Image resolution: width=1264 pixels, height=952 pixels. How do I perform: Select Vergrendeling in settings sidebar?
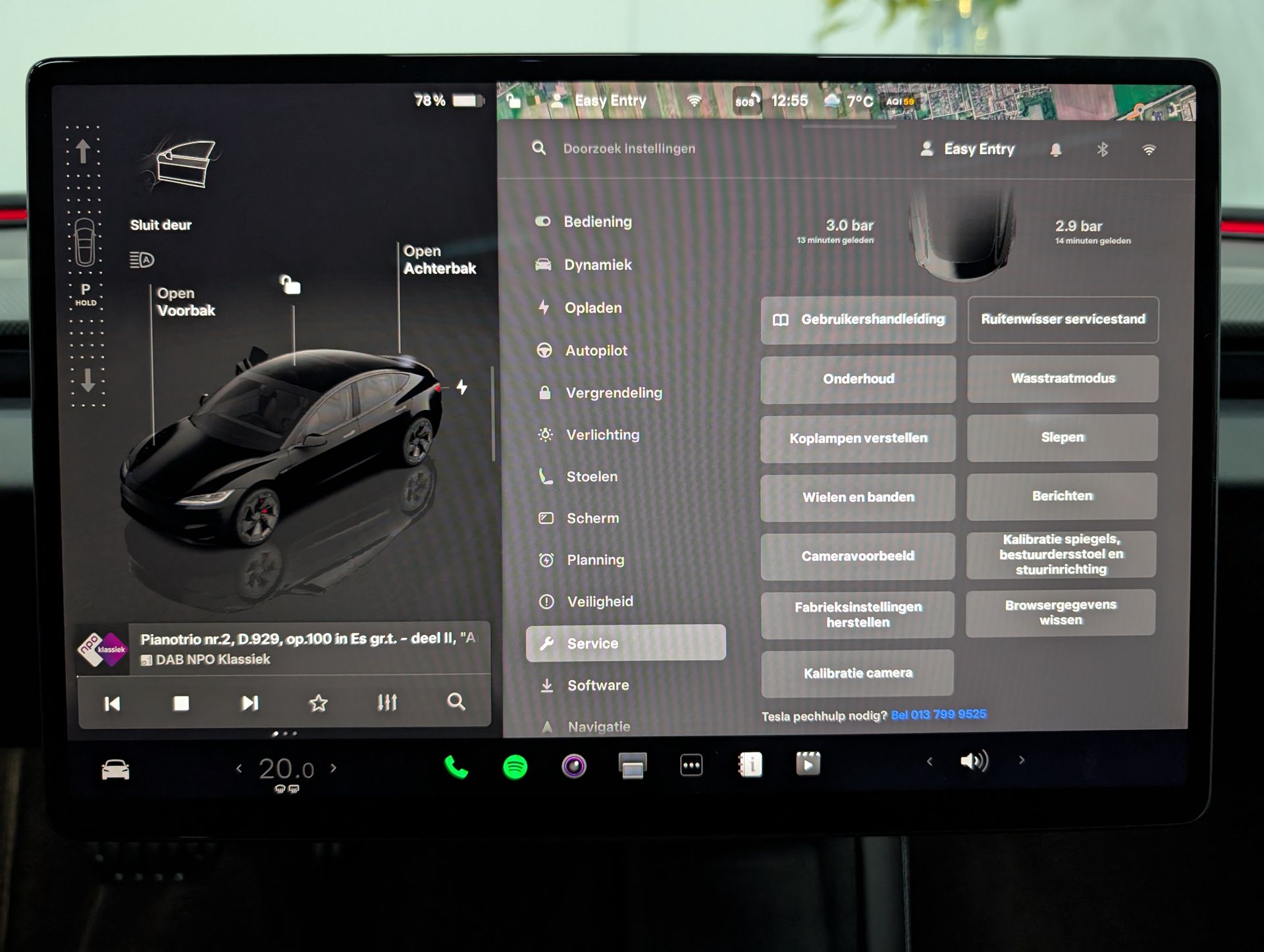click(614, 393)
